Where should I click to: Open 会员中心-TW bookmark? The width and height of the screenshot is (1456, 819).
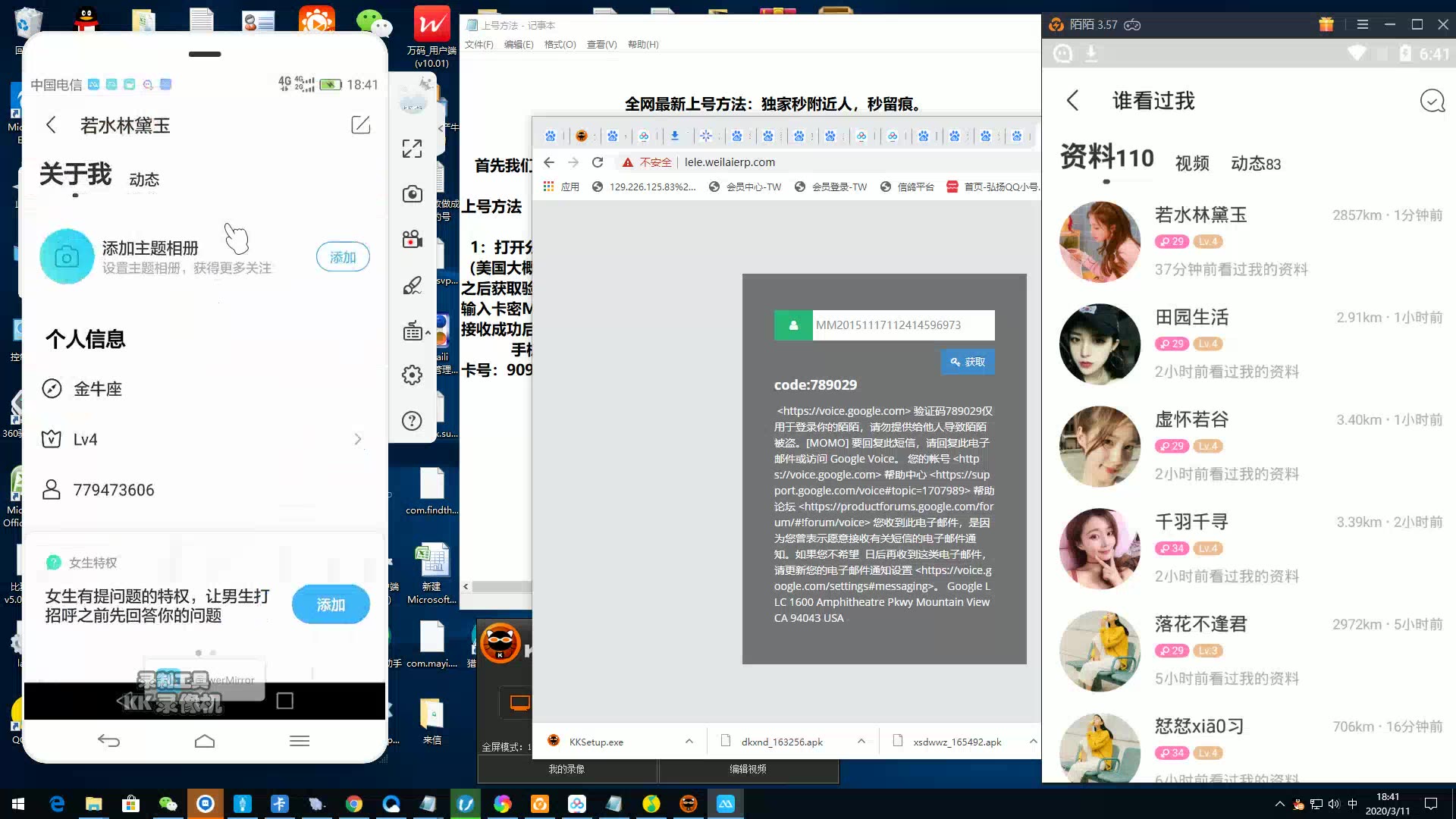tap(745, 187)
